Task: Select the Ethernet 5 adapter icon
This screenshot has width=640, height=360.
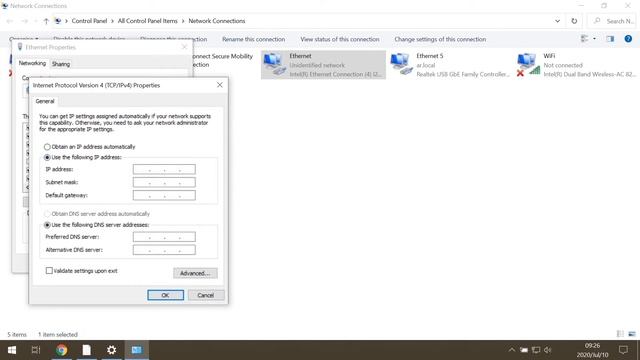Action: tap(401, 65)
